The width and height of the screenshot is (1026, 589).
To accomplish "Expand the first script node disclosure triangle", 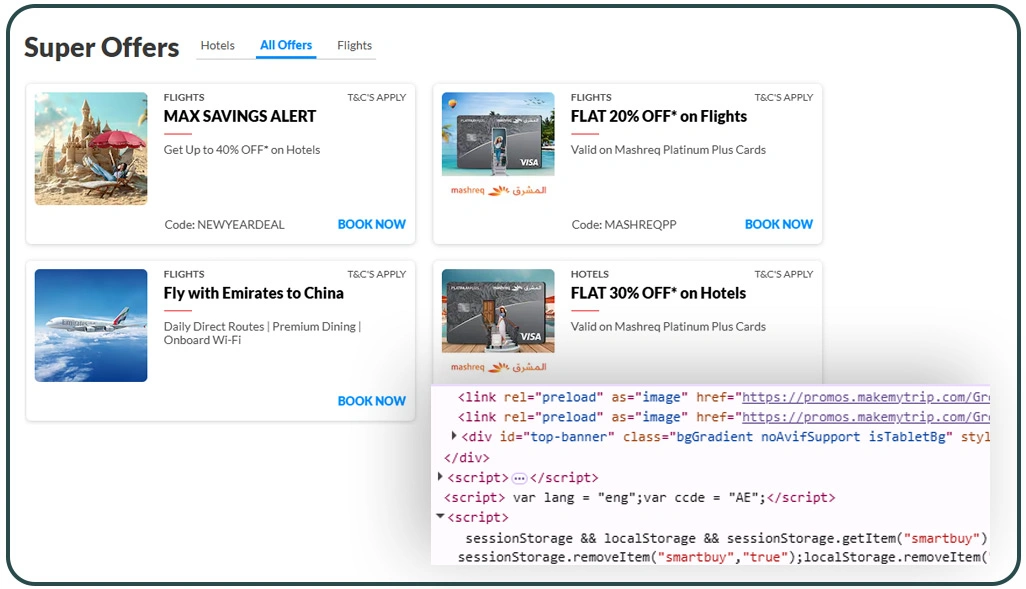I will [x=440, y=477].
